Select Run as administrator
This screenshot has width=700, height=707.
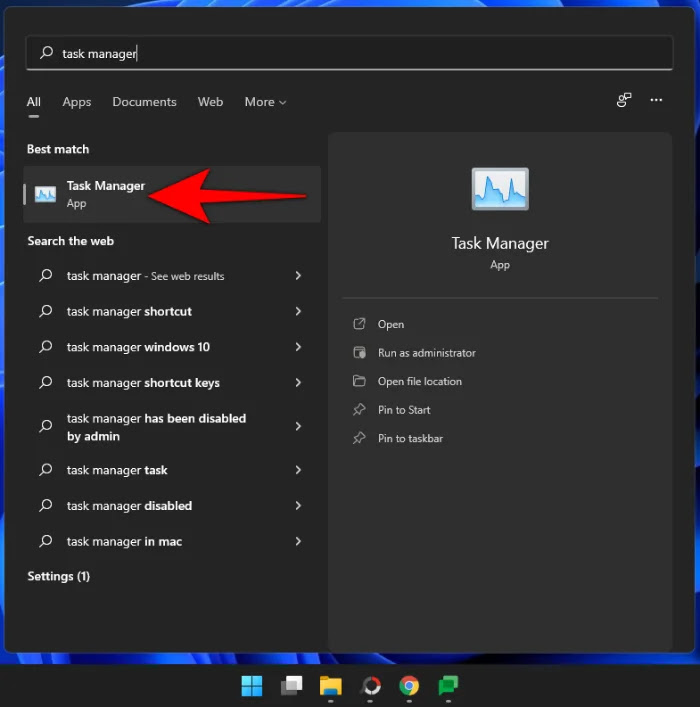427,353
